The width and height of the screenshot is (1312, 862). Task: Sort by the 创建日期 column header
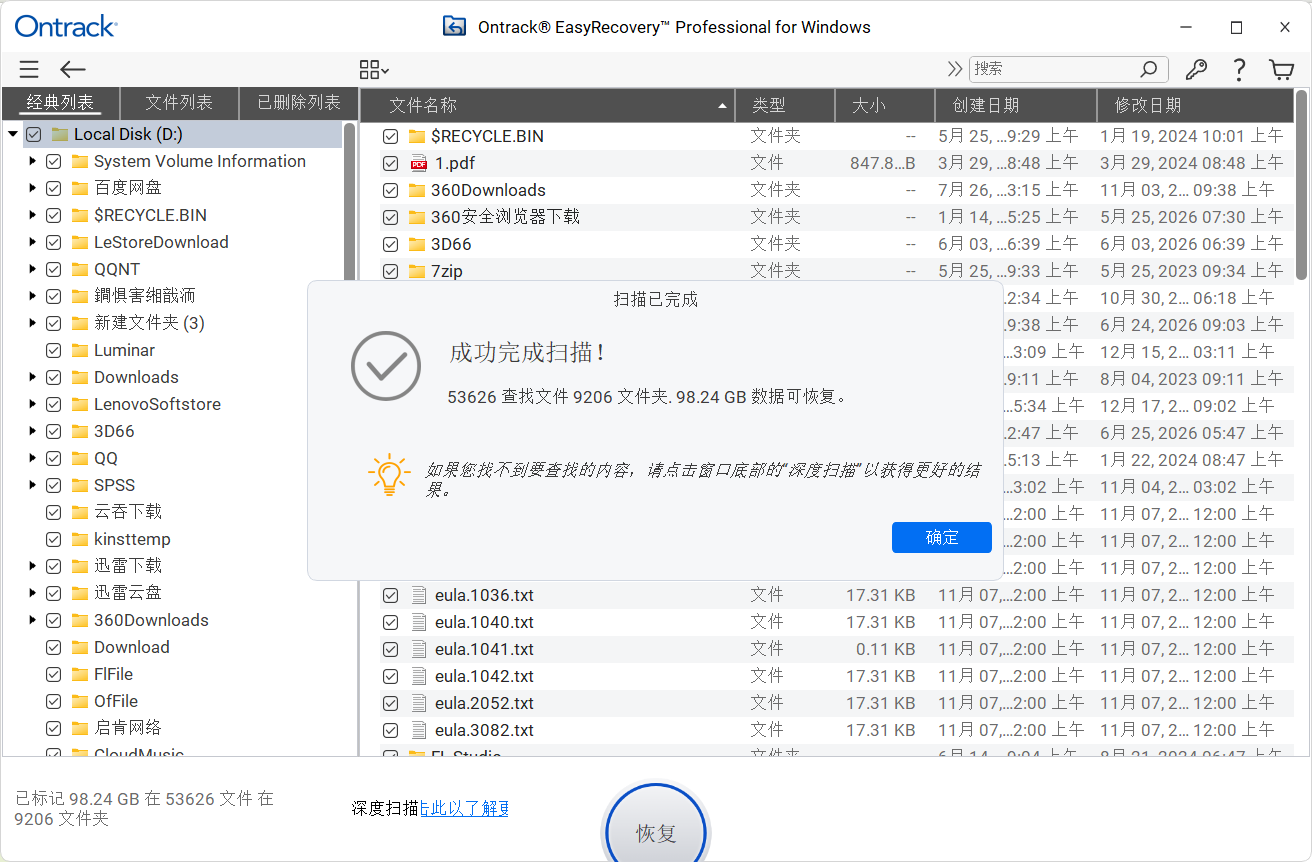[1016, 105]
